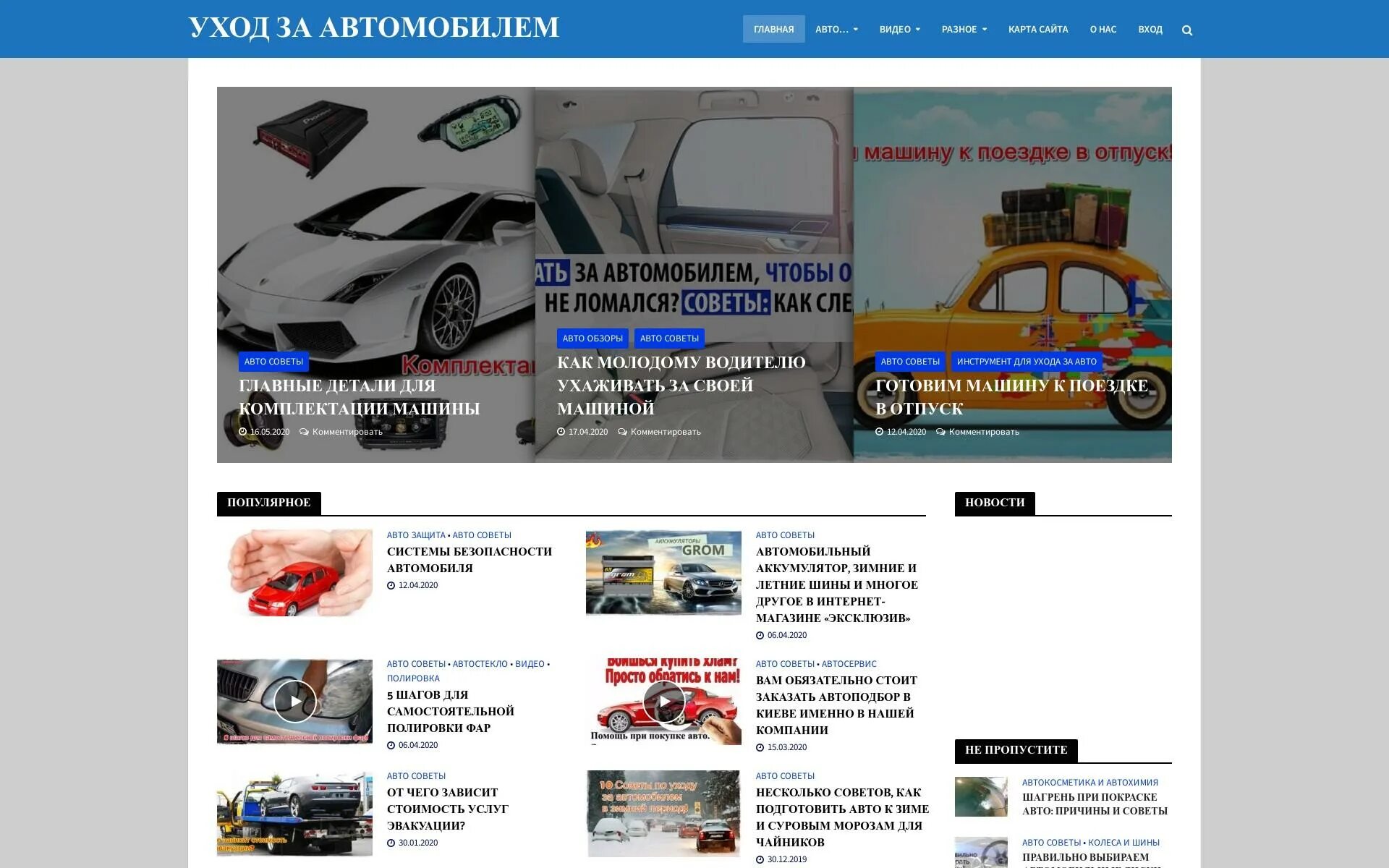
Task: Open the search magnifier icon in header
Action: coord(1187,30)
